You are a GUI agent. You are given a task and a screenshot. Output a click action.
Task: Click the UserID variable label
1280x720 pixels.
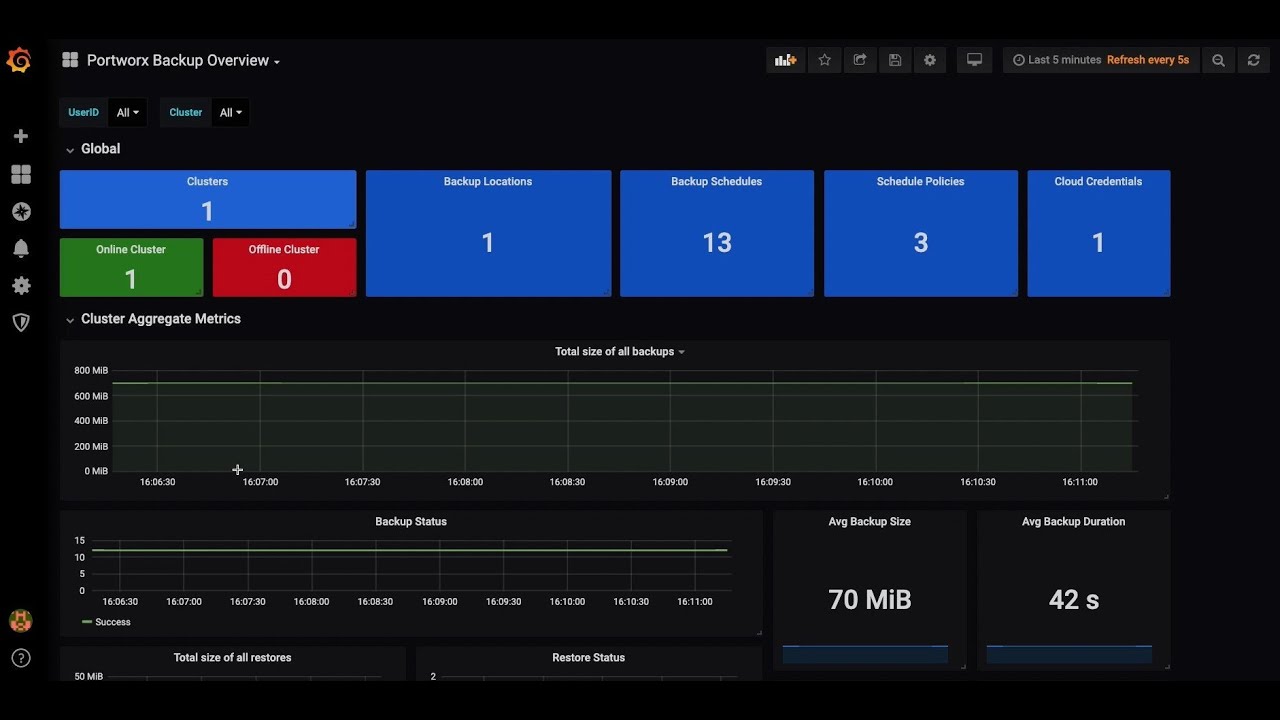(x=84, y=113)
